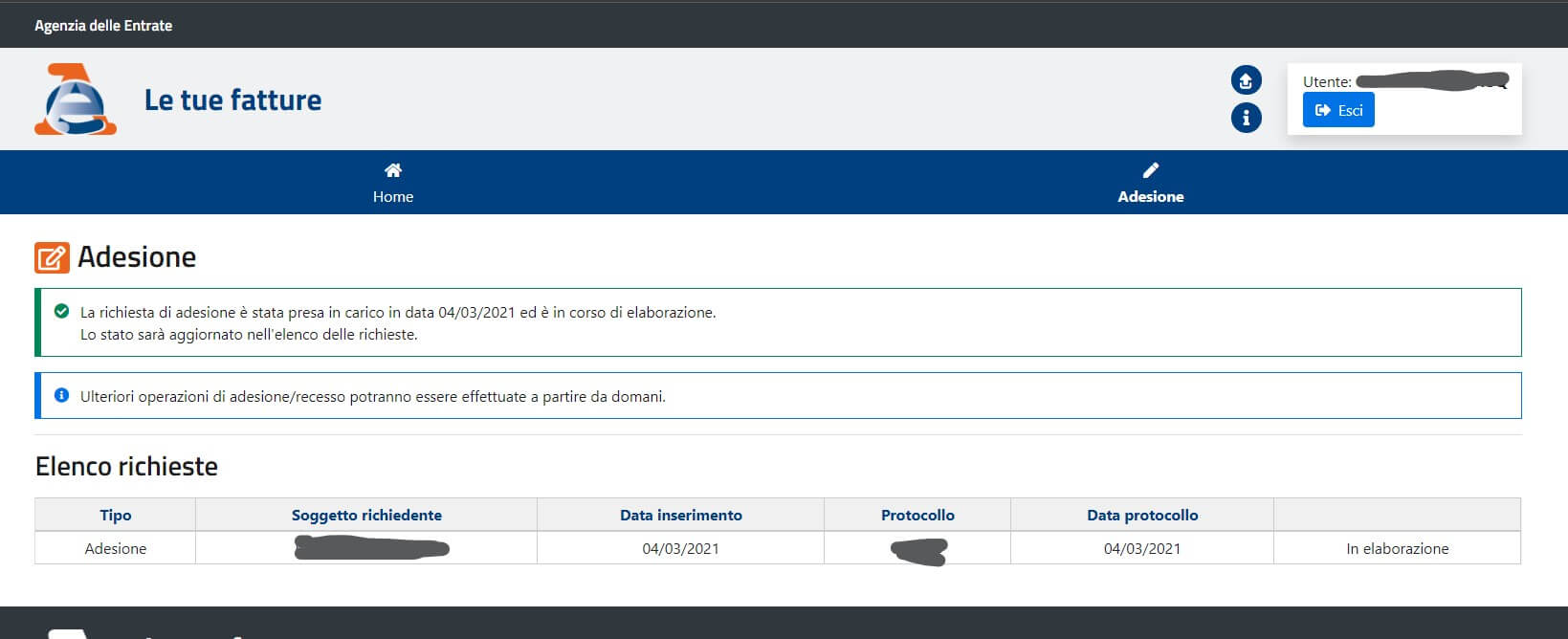The width and height of the screenshot is (1568, 639).
Task: Select the Adesione cell in table row
Action: coord(115,548)
